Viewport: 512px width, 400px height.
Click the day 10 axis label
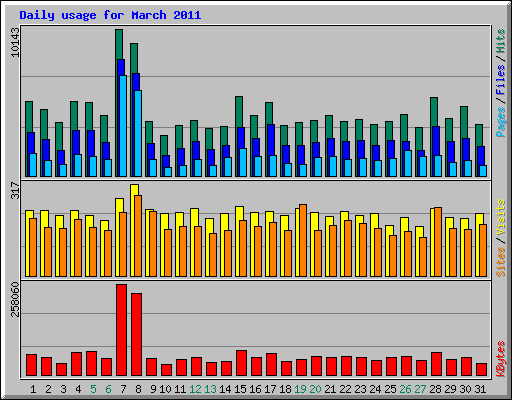coord(165,389)
